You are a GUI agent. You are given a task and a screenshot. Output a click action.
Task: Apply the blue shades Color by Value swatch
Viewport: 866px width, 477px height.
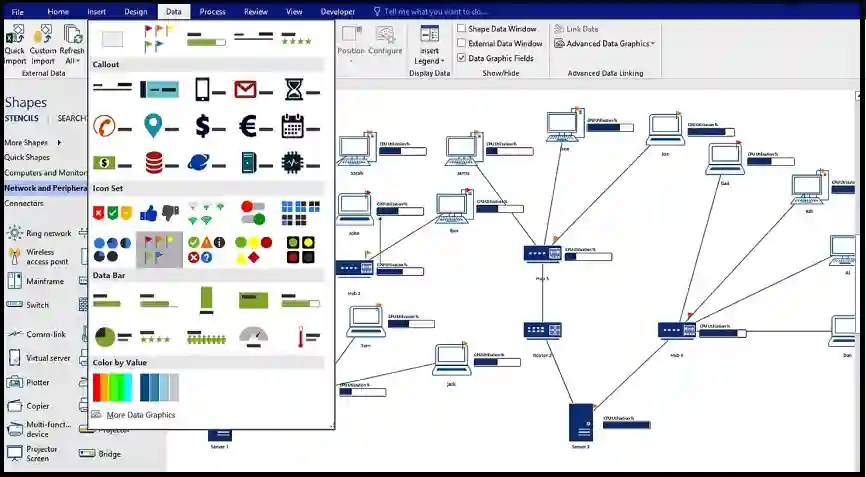(x=160, y=387)
